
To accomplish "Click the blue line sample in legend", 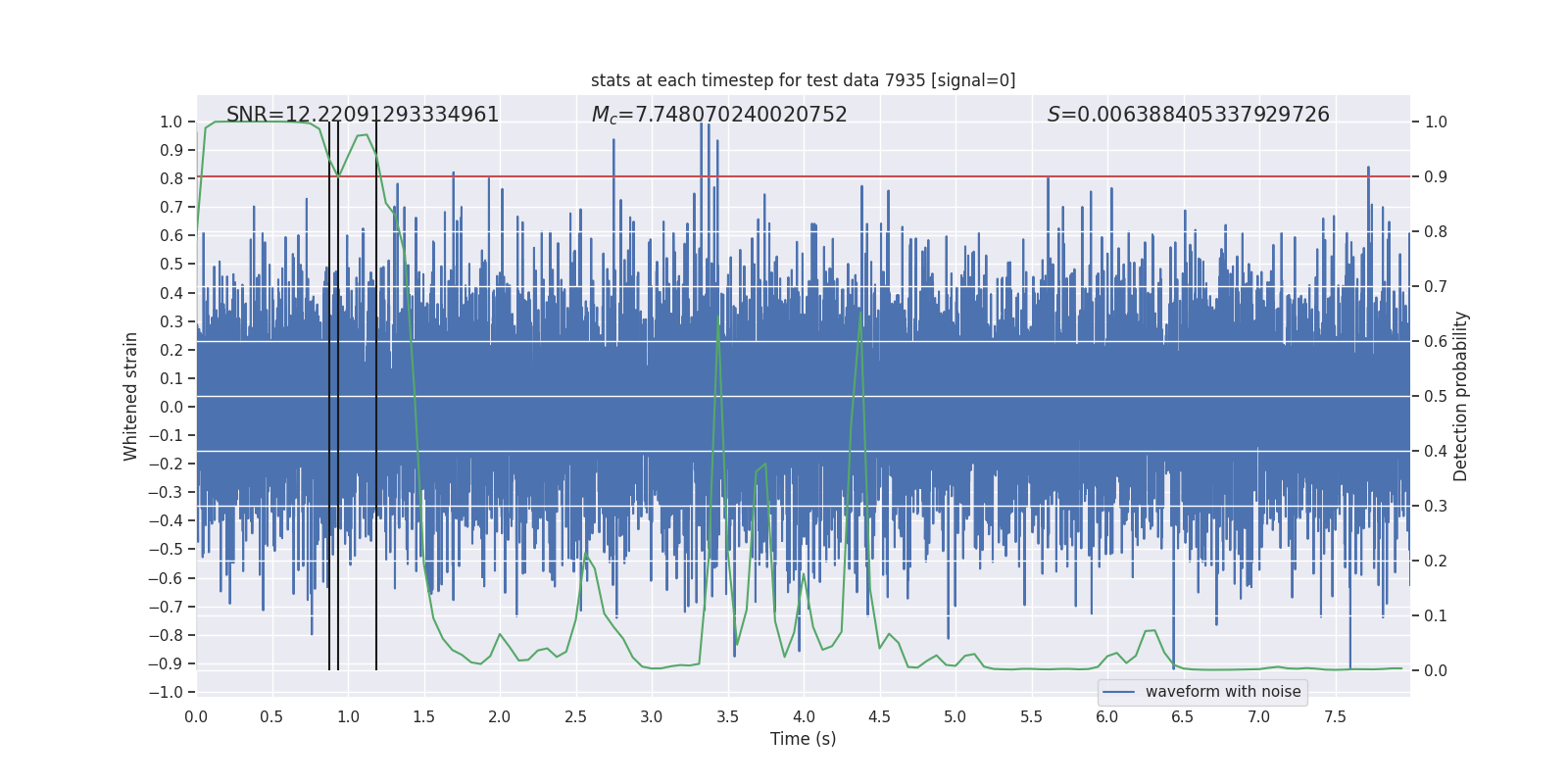I will 1119,692.
